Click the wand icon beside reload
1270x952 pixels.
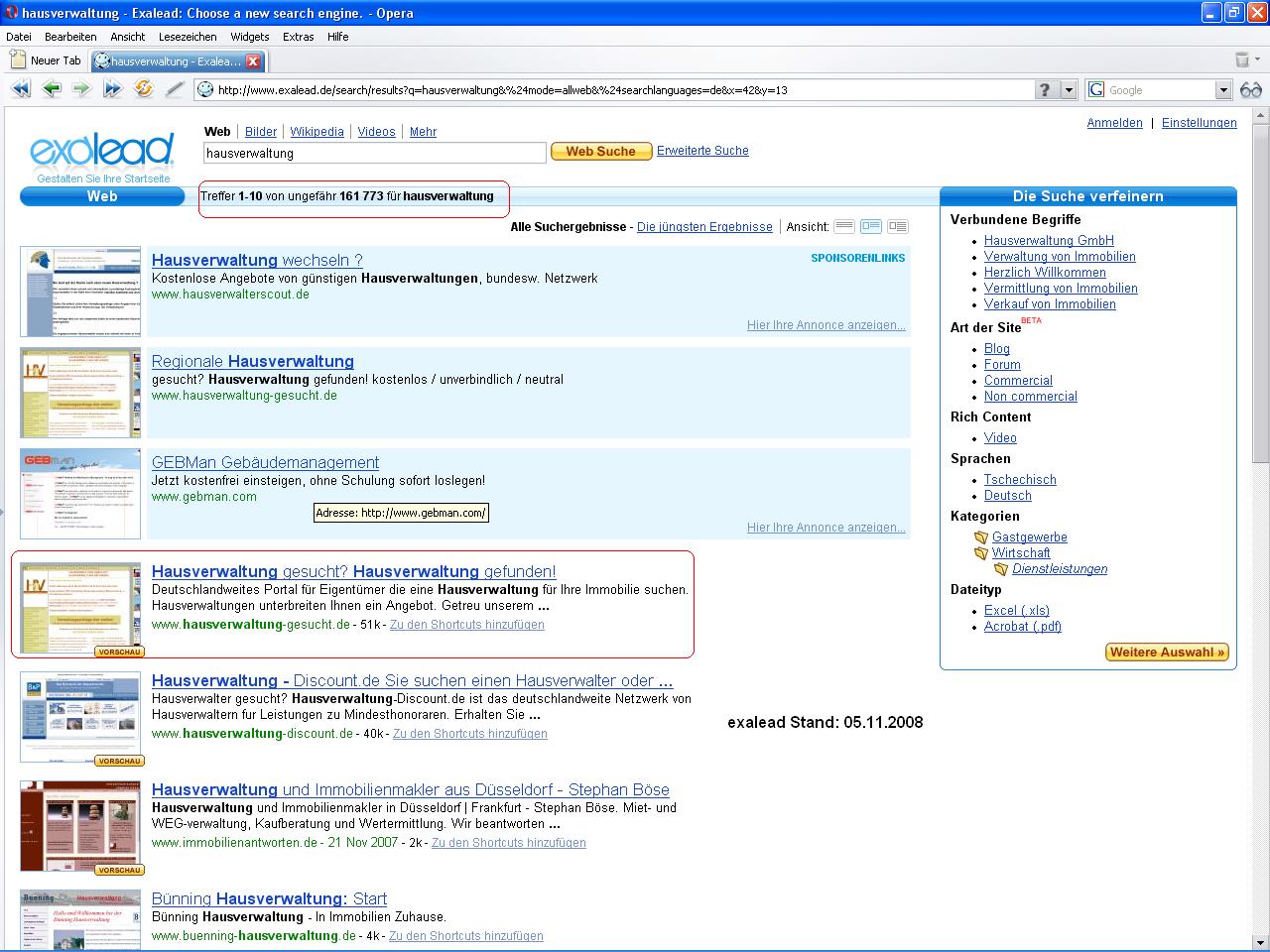coord(175,89)
